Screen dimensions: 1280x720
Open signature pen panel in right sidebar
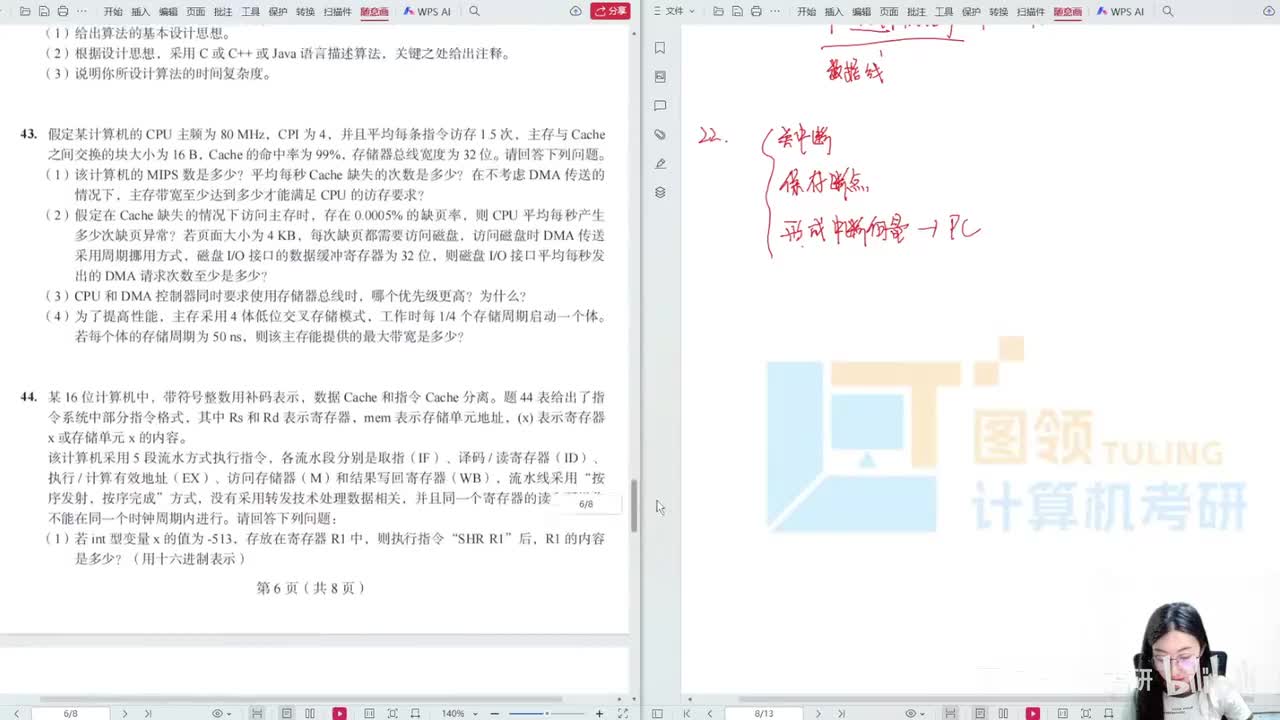660,163
